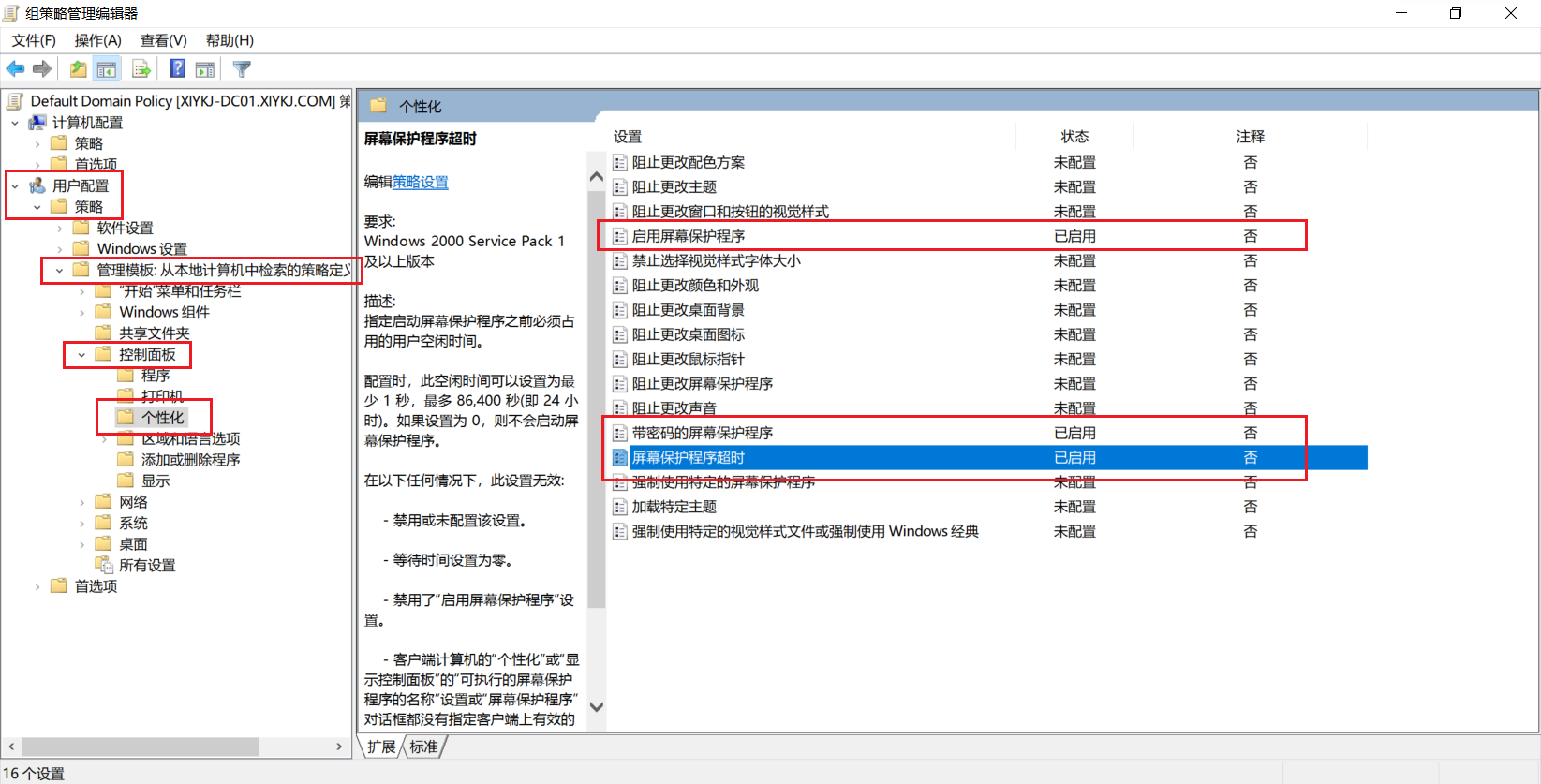
Task: Collapse the 管理模板 node
Action: (59, 270)
